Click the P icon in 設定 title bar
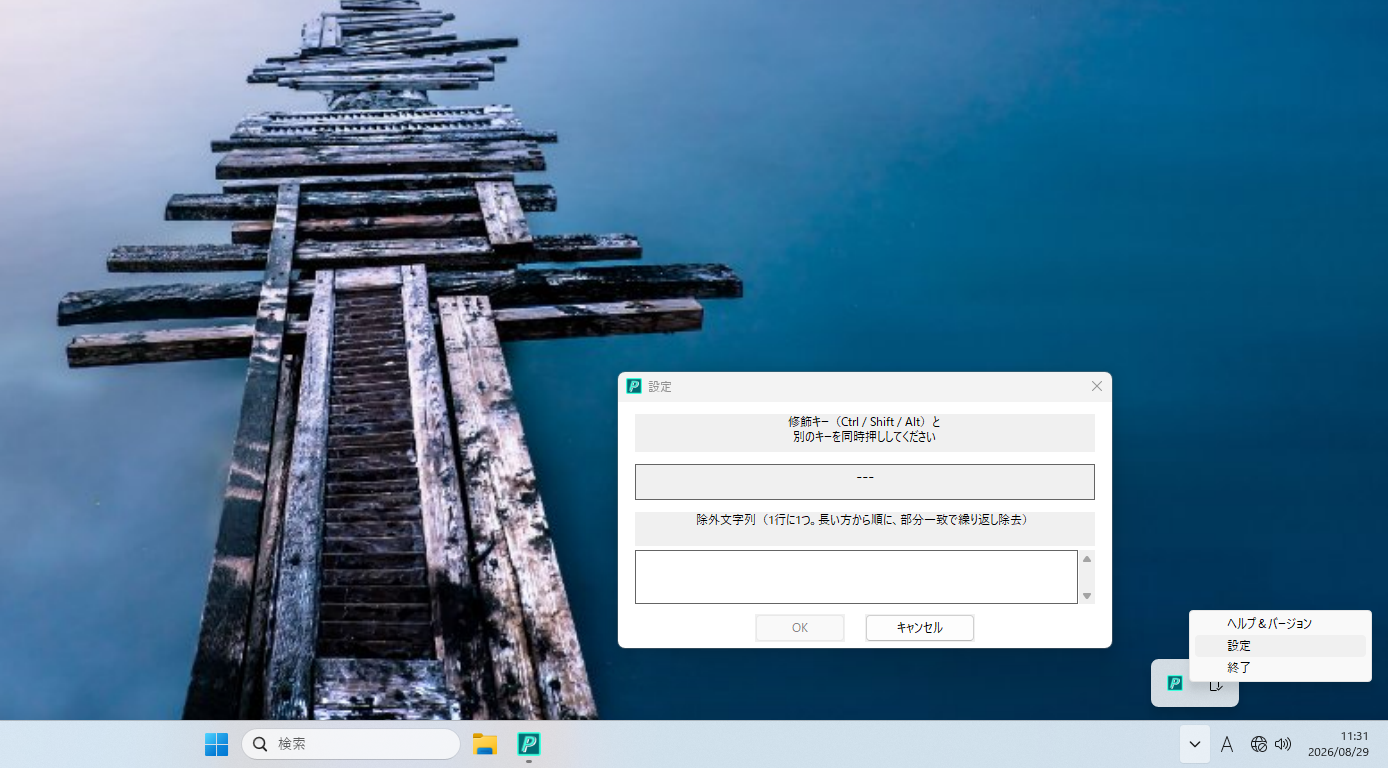The width and height of the screenshot is (1388, 768). (633, 386)
